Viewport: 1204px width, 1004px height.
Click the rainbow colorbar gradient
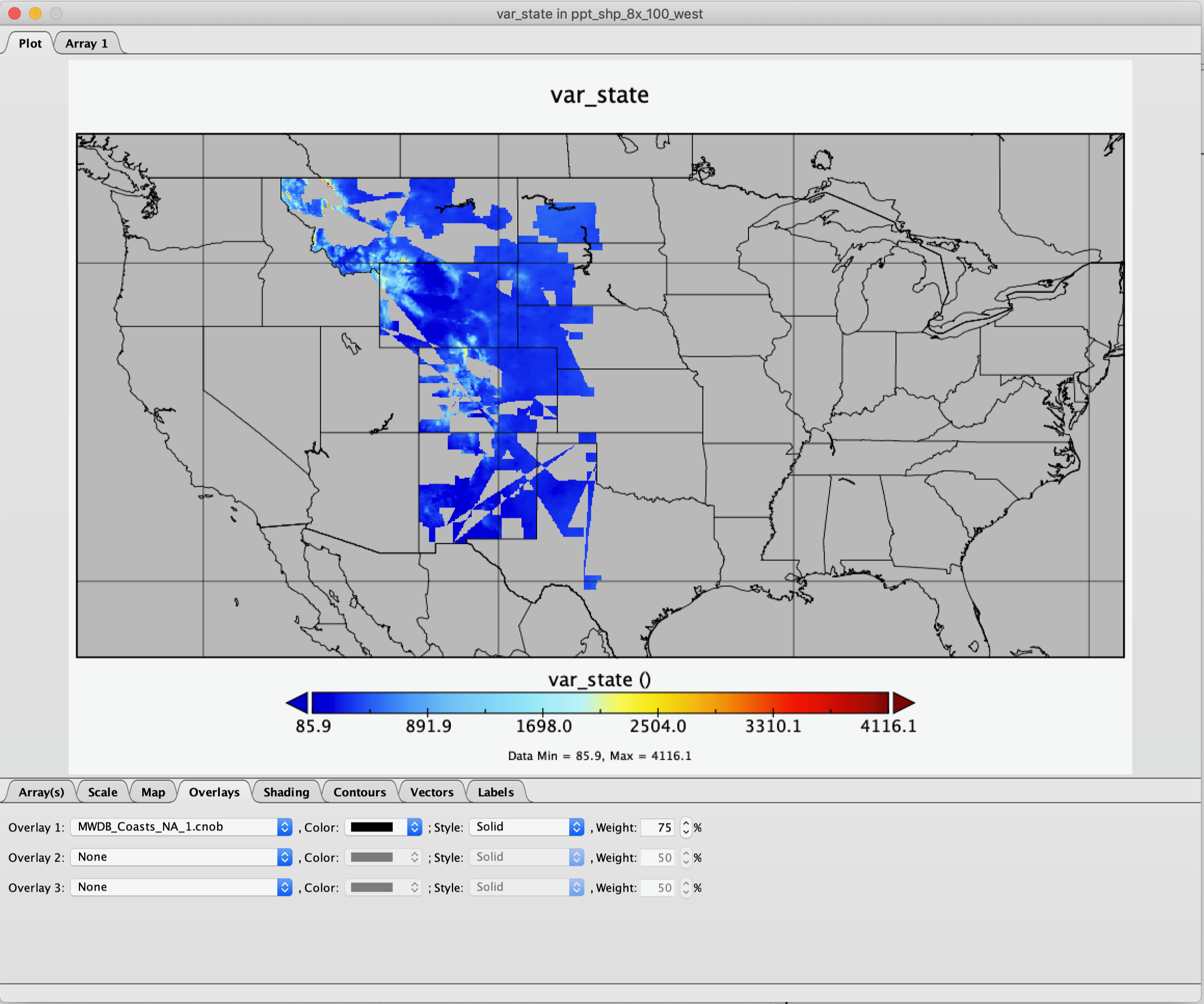600,702
